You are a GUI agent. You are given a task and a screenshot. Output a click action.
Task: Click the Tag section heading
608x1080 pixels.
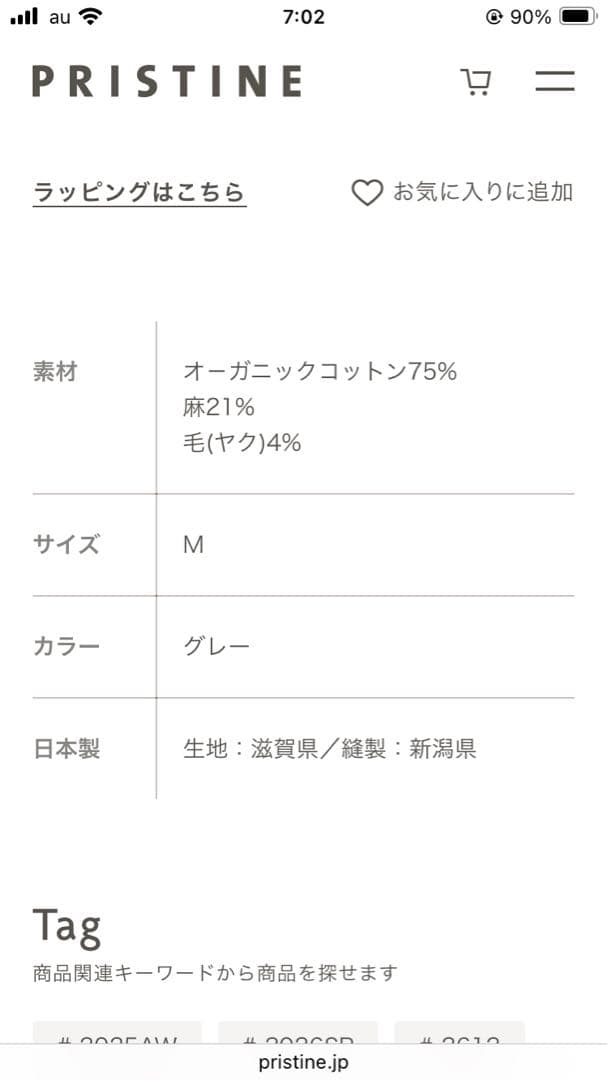click(67, 926)
